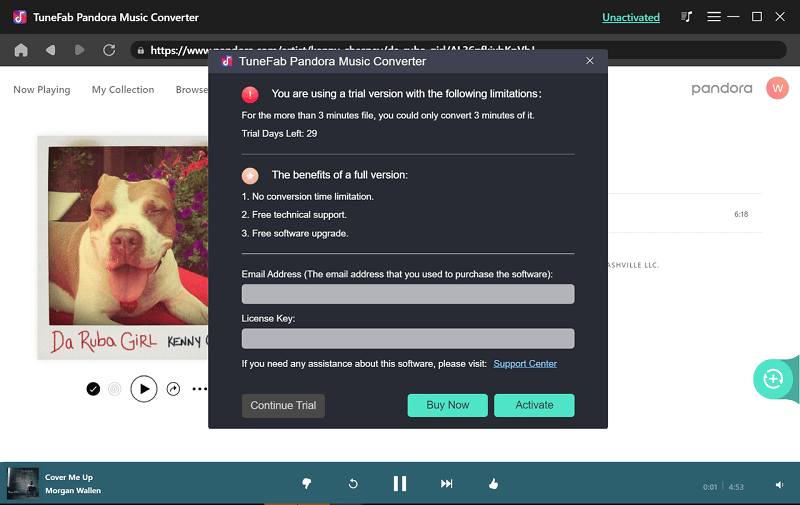
Task: Go back using the left arrow icon
Action: coord(50,50)
